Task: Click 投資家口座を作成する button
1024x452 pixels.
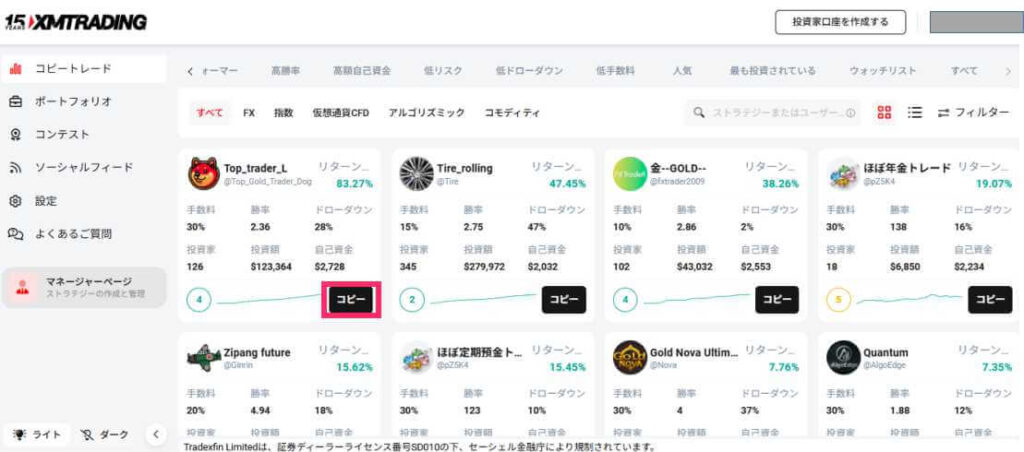Action: coord(840,22)
